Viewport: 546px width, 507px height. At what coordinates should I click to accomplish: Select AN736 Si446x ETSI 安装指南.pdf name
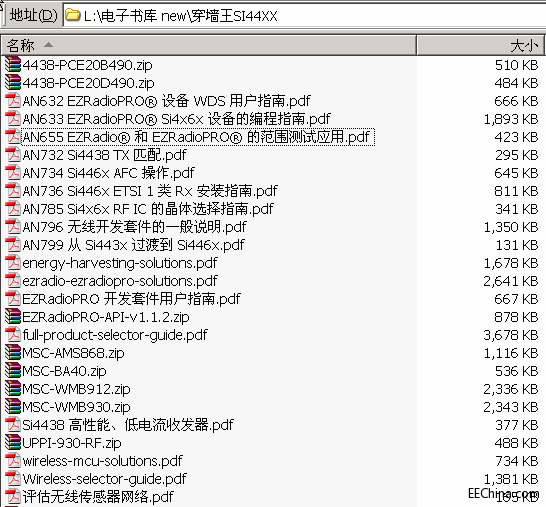[150, 191]
